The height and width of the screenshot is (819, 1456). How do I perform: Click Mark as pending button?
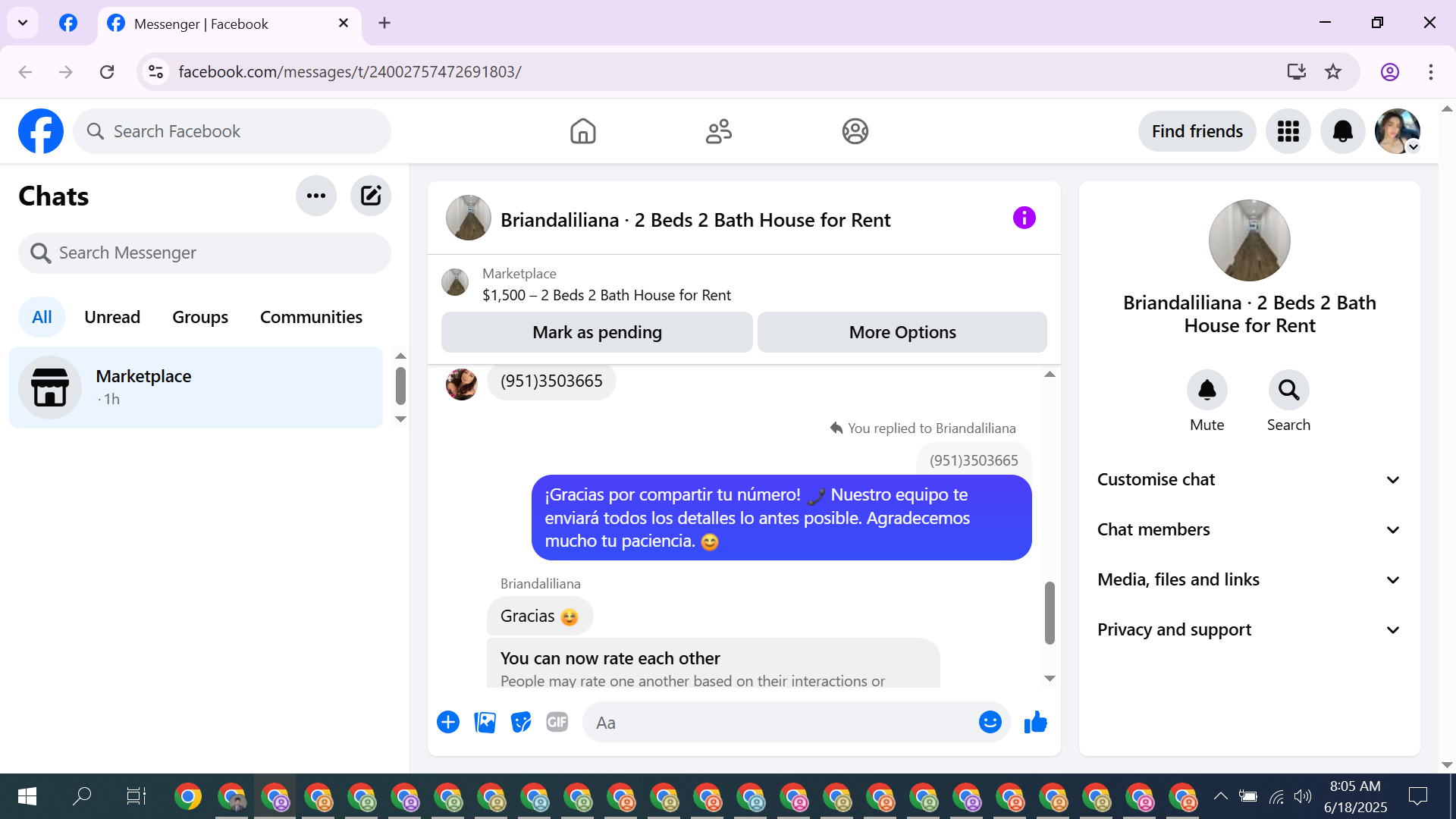click(597, 332)
